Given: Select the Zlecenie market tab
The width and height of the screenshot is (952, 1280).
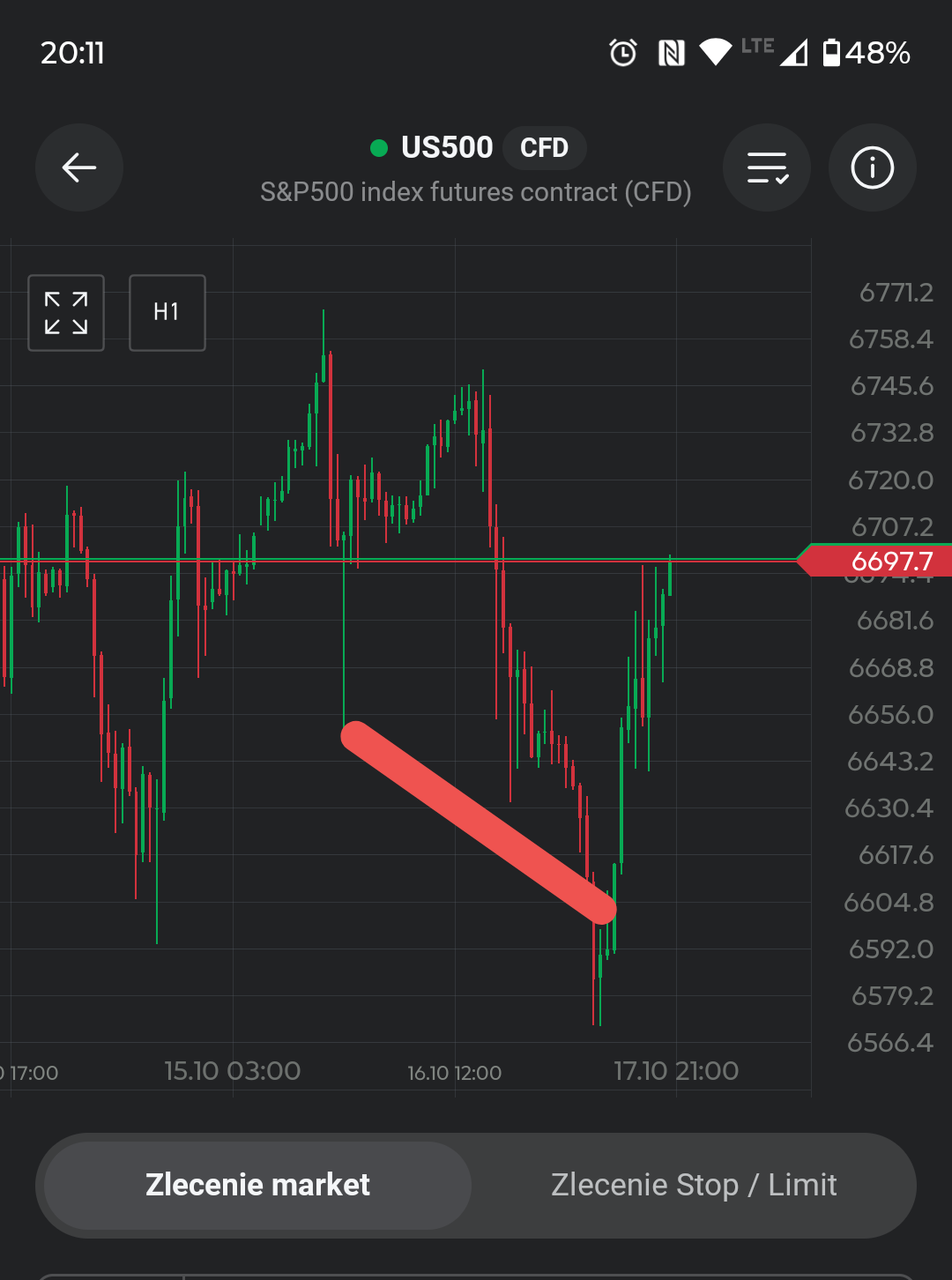Looking at the screenshot, I should 257,1185.
